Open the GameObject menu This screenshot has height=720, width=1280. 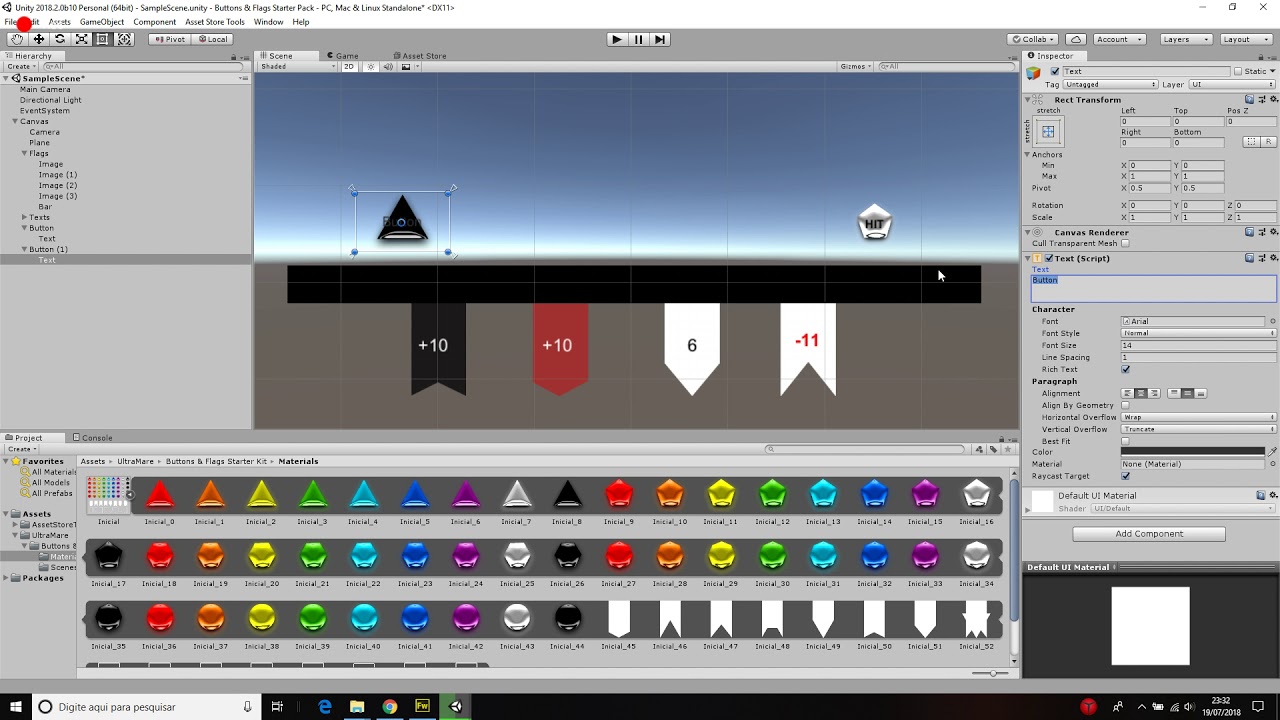click(102, 21)
